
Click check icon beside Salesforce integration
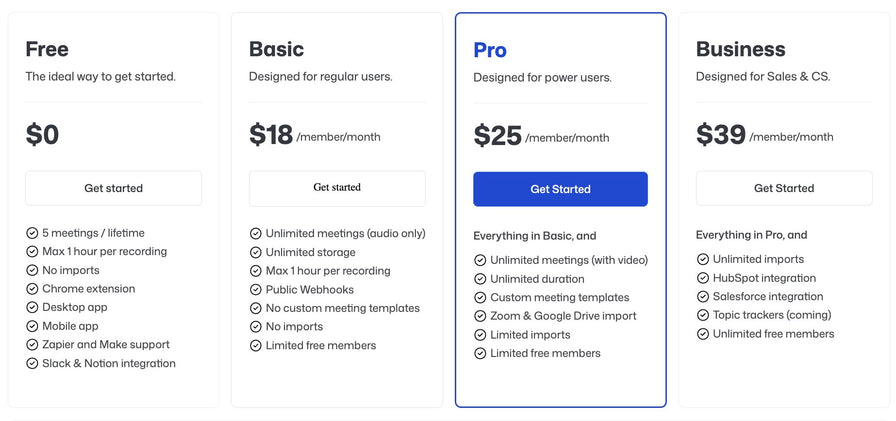(x=703, y=297)
